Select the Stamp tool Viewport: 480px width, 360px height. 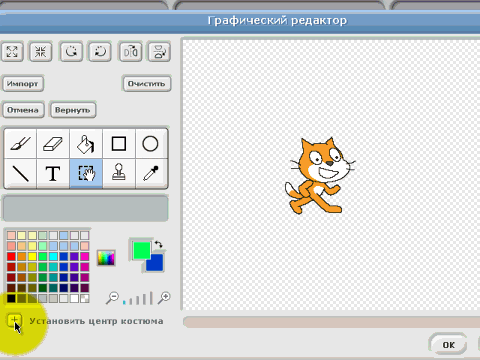(x=119, y=174)
